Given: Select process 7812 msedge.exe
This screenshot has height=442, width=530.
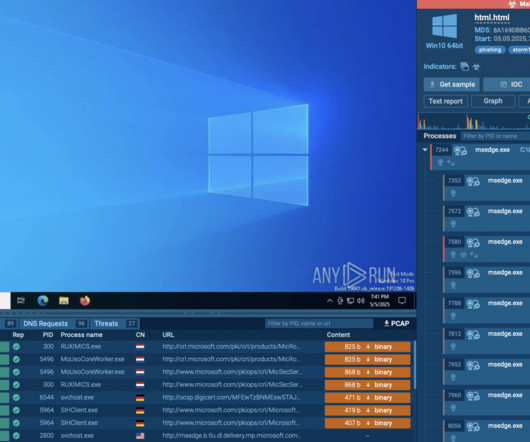Looking at the screenshot, I should (x=487, y=341).
